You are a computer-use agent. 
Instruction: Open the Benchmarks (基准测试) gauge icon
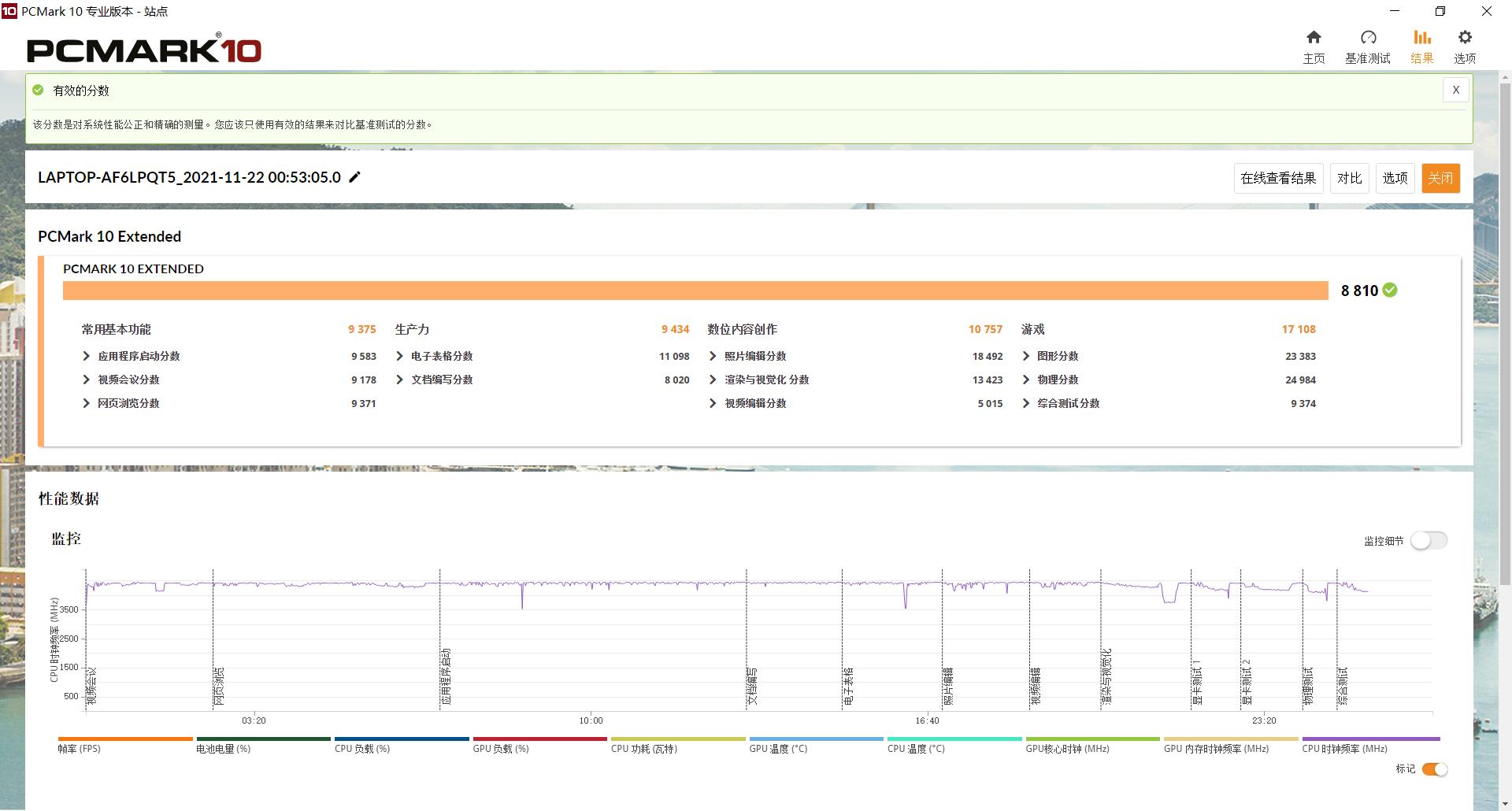coord(1368,46)
